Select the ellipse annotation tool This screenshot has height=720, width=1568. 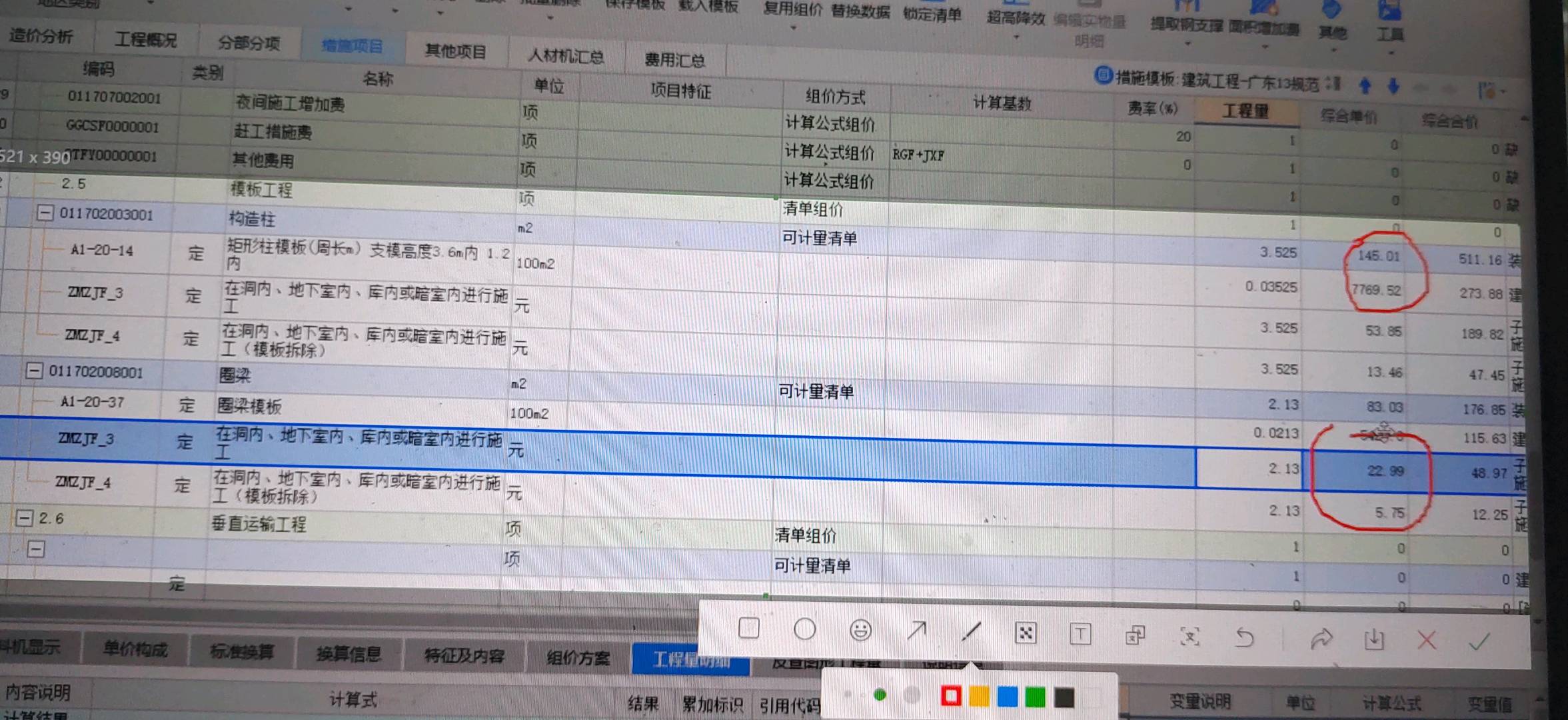click(804, 629)
